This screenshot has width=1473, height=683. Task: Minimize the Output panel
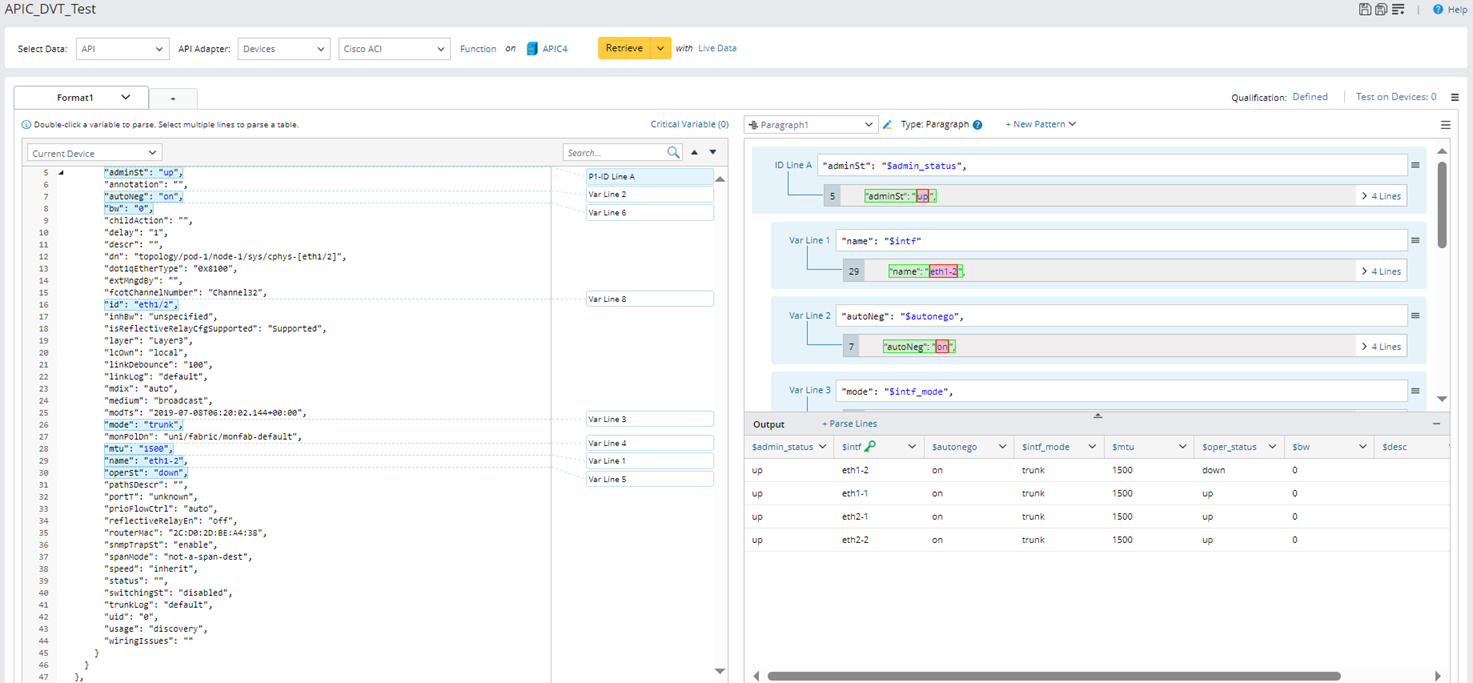(x=1437, y=424)
